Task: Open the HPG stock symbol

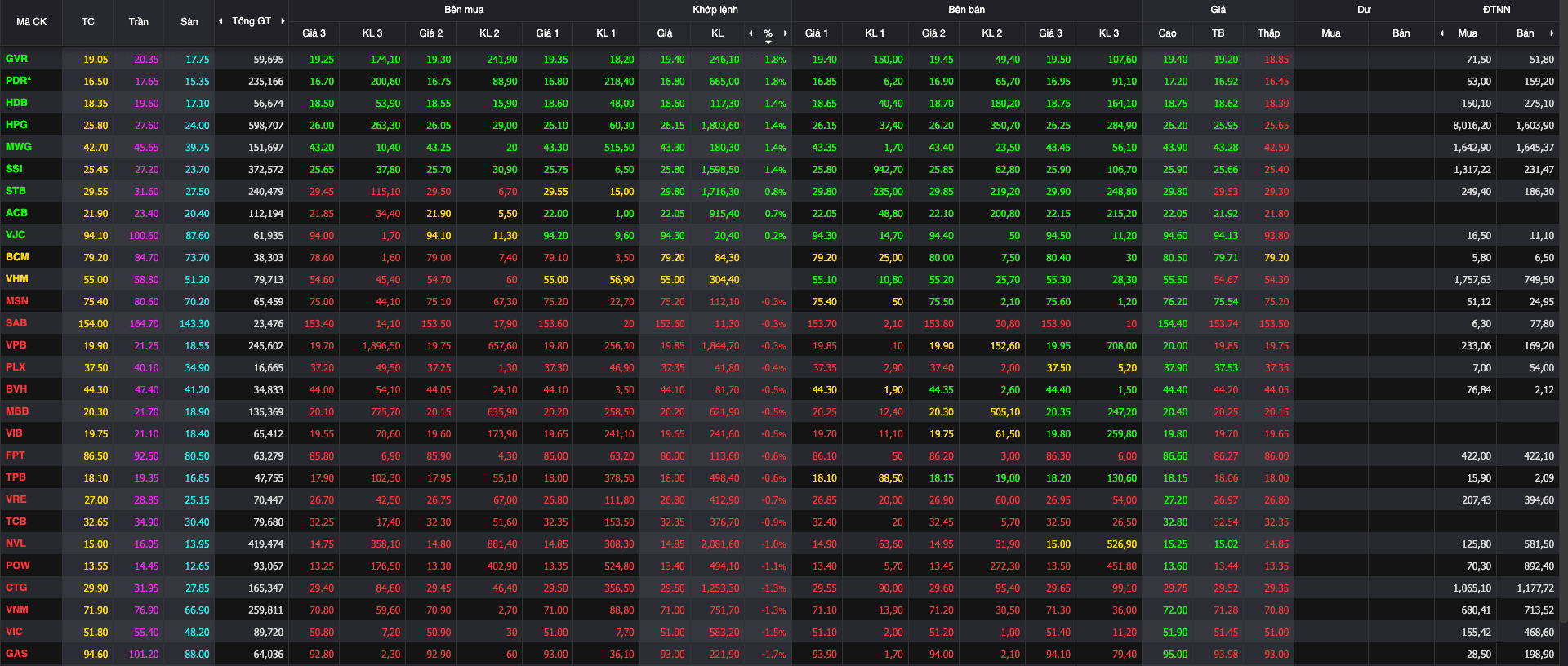Action: [x=16, y=125]
